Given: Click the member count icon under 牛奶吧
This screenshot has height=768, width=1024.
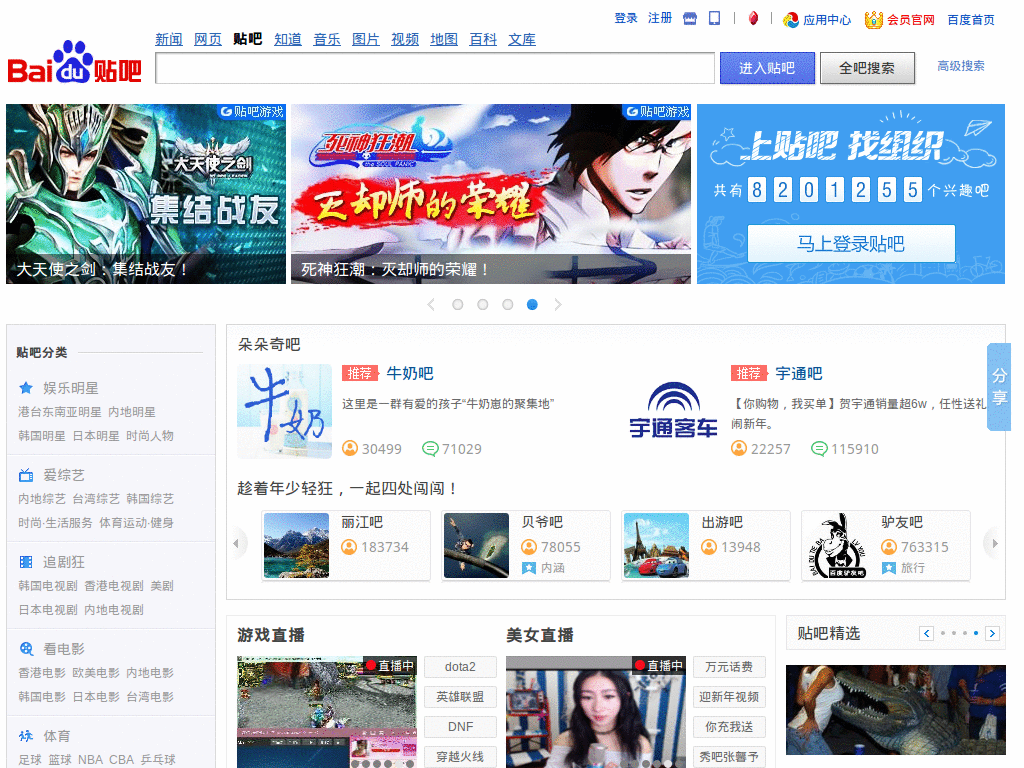Looking at the screenshot, I should click(353, 449).
